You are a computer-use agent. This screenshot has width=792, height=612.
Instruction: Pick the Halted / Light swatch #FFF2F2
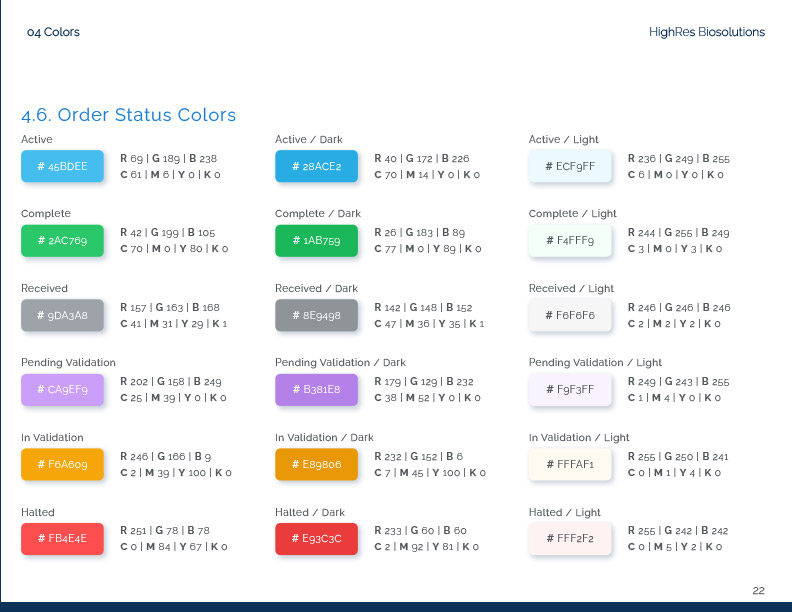click(570, 539)
